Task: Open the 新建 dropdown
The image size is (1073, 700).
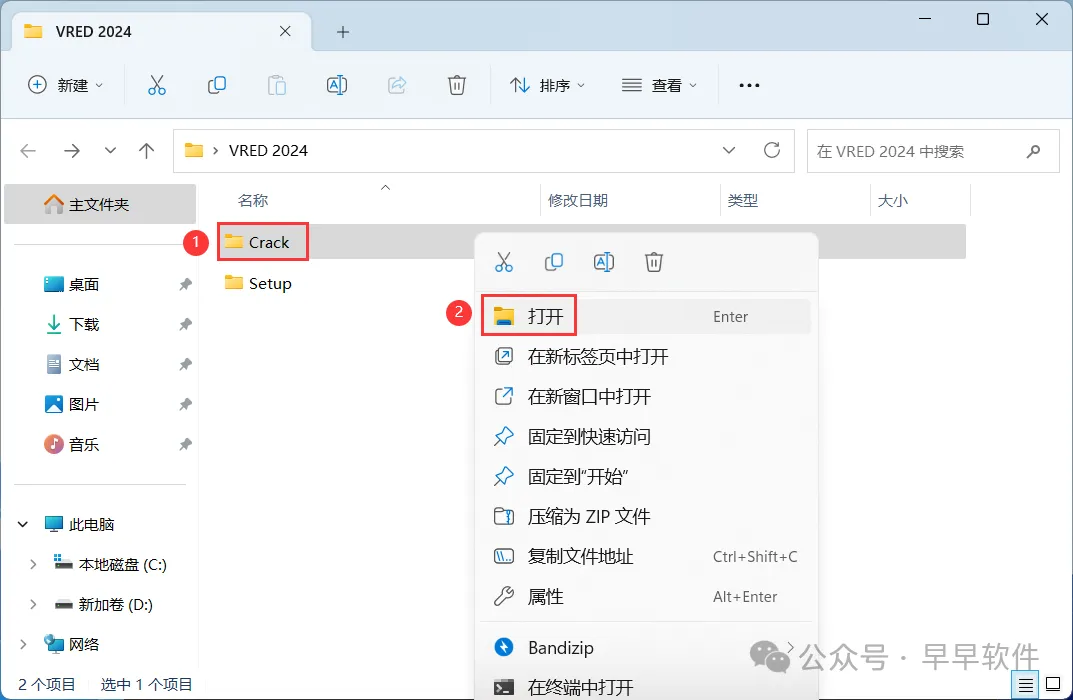Action: point(66,85)
